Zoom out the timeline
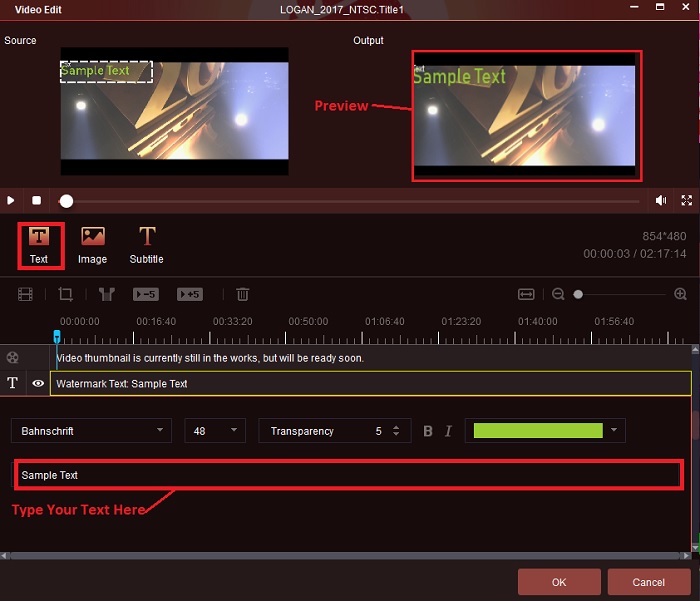Screen dimensions: 700x601 (558, 294)
